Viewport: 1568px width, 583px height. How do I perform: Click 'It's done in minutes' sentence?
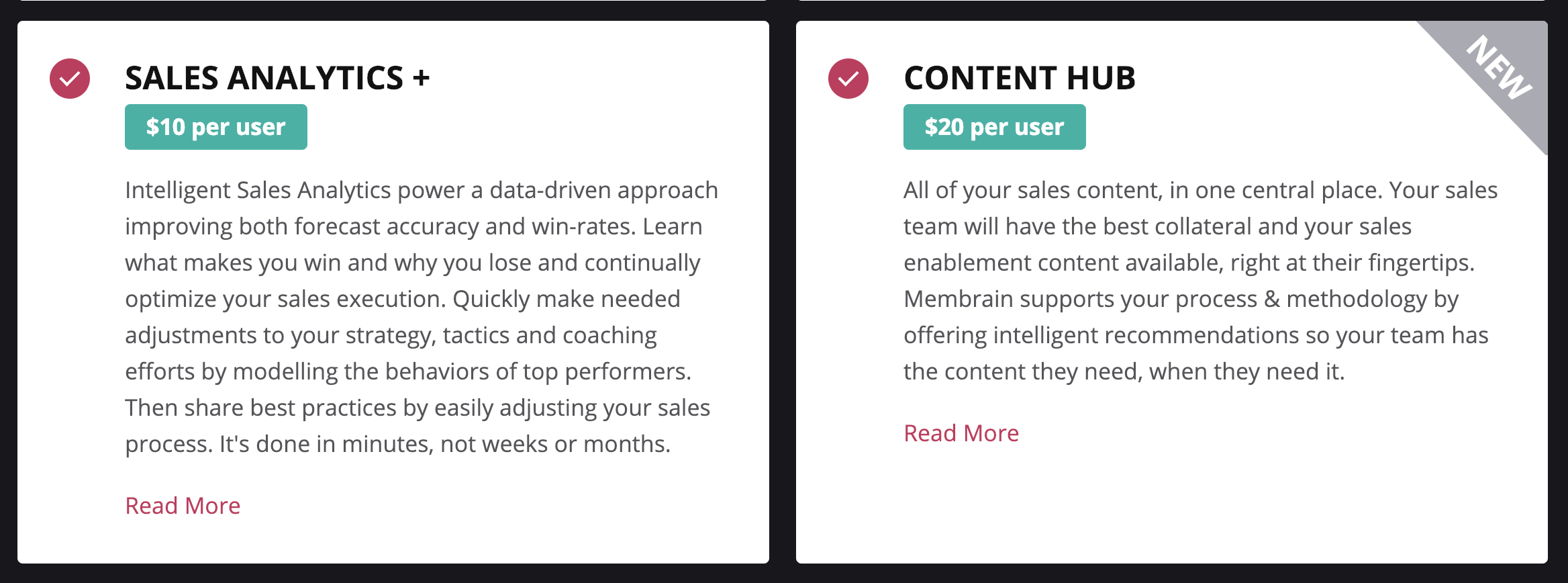coord(445,444)
